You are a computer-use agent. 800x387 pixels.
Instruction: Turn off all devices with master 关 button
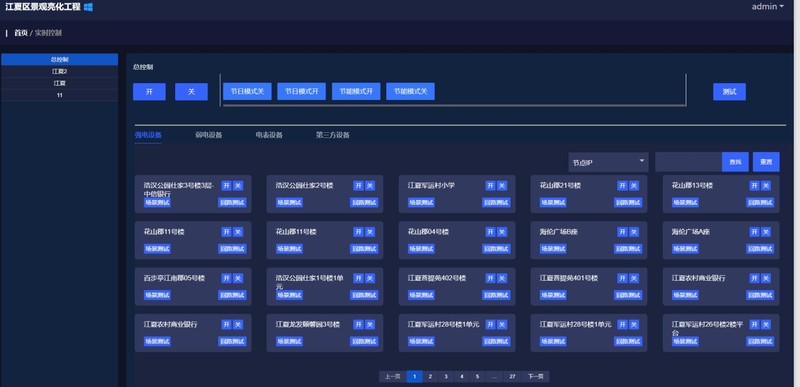point(191,92)
